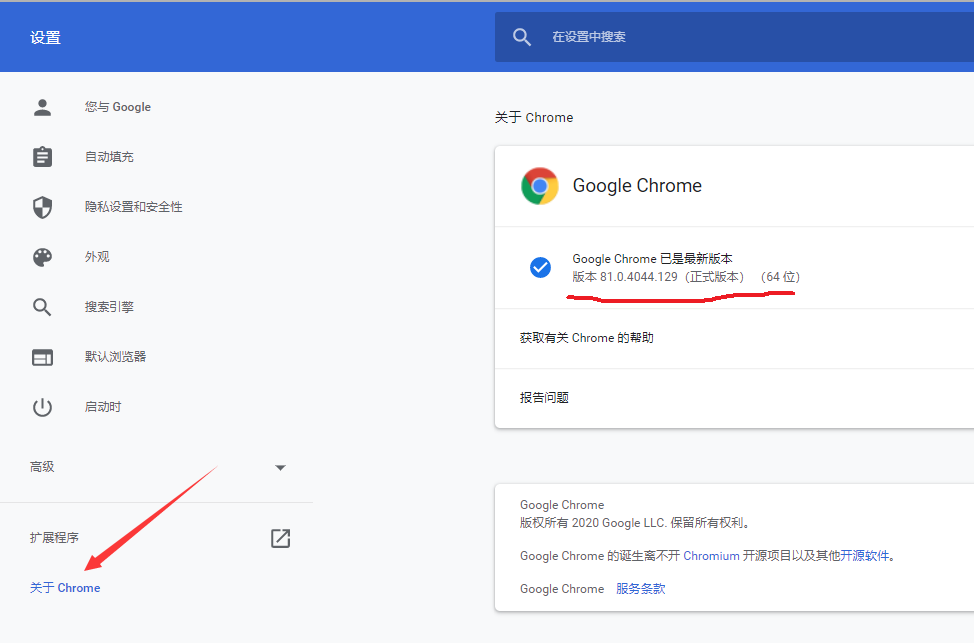This screenshot has width=974, height=643.
Task: Click the search icon in the settings search bar
Action: [522, 37]
